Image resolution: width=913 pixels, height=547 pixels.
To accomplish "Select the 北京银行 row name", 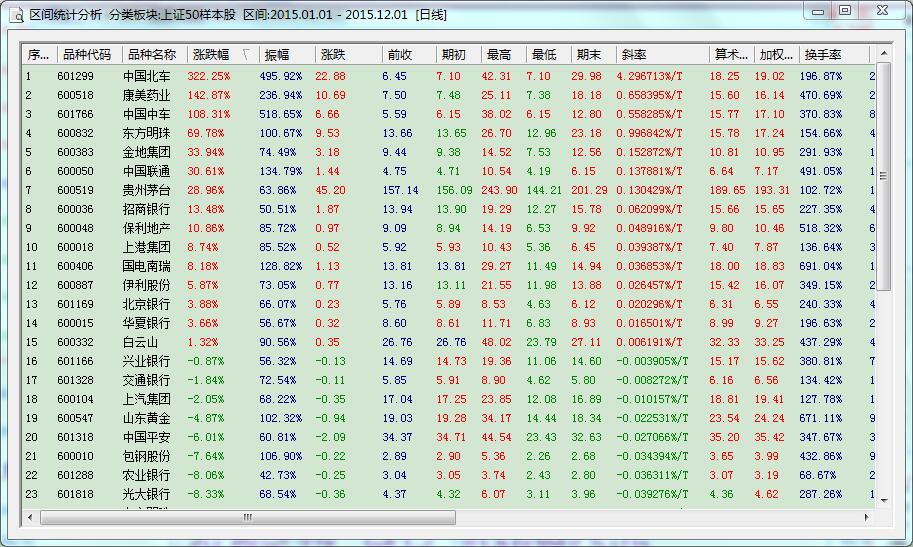I will [x=146, y=304].
